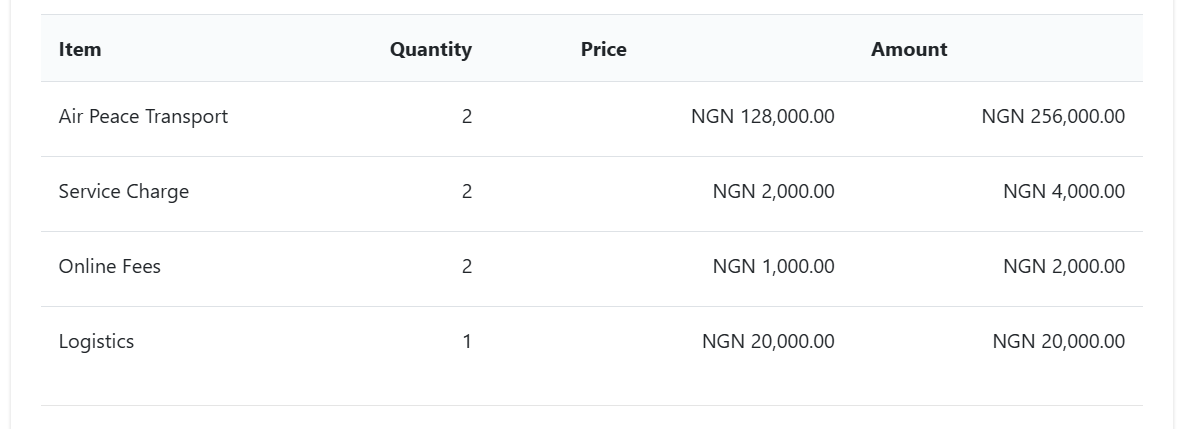This screenshot has width=1189, height=429.
Task: Click the Price column header
Action: point(604,49)
